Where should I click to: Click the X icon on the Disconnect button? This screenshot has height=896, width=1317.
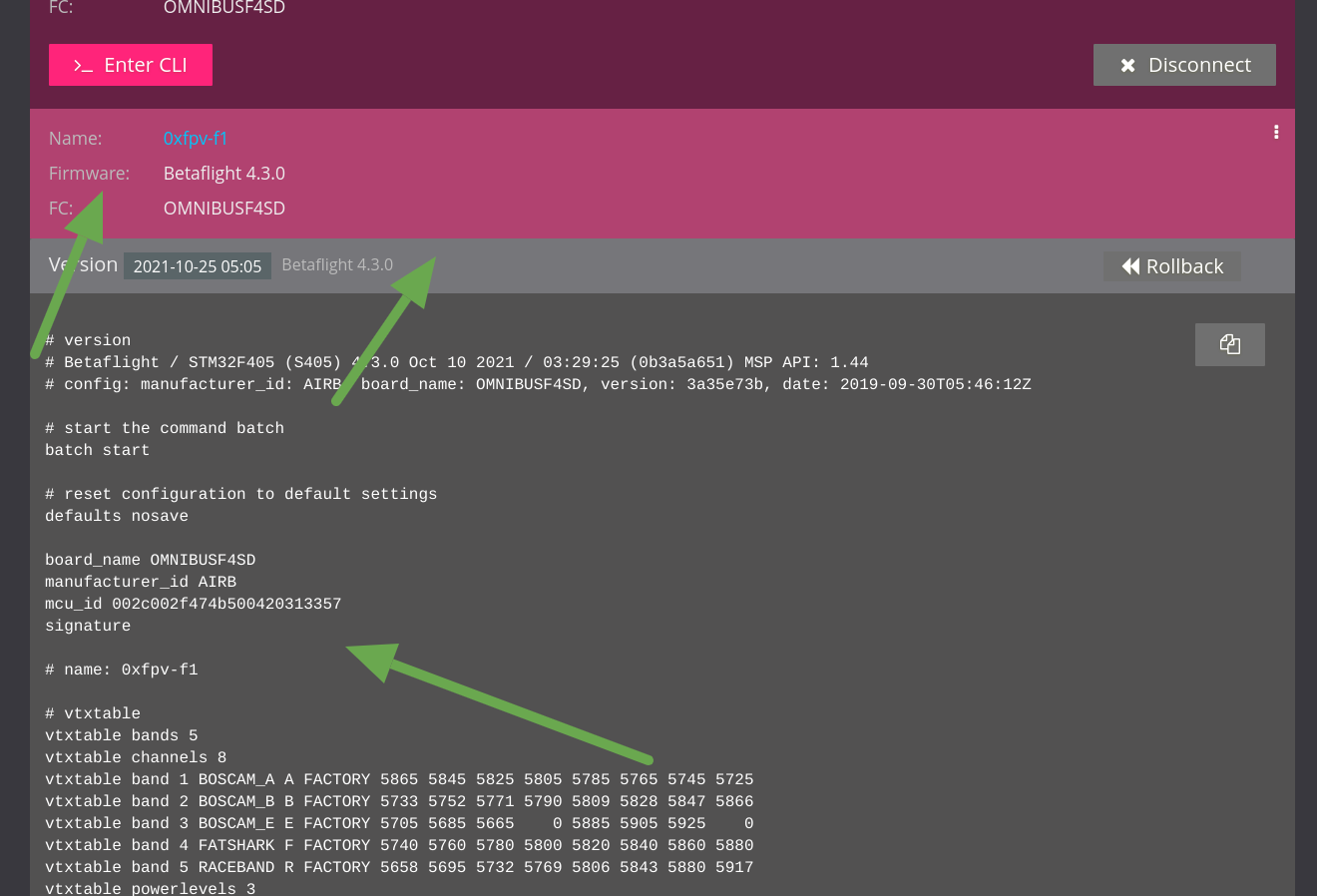(x=1127, y=64)
